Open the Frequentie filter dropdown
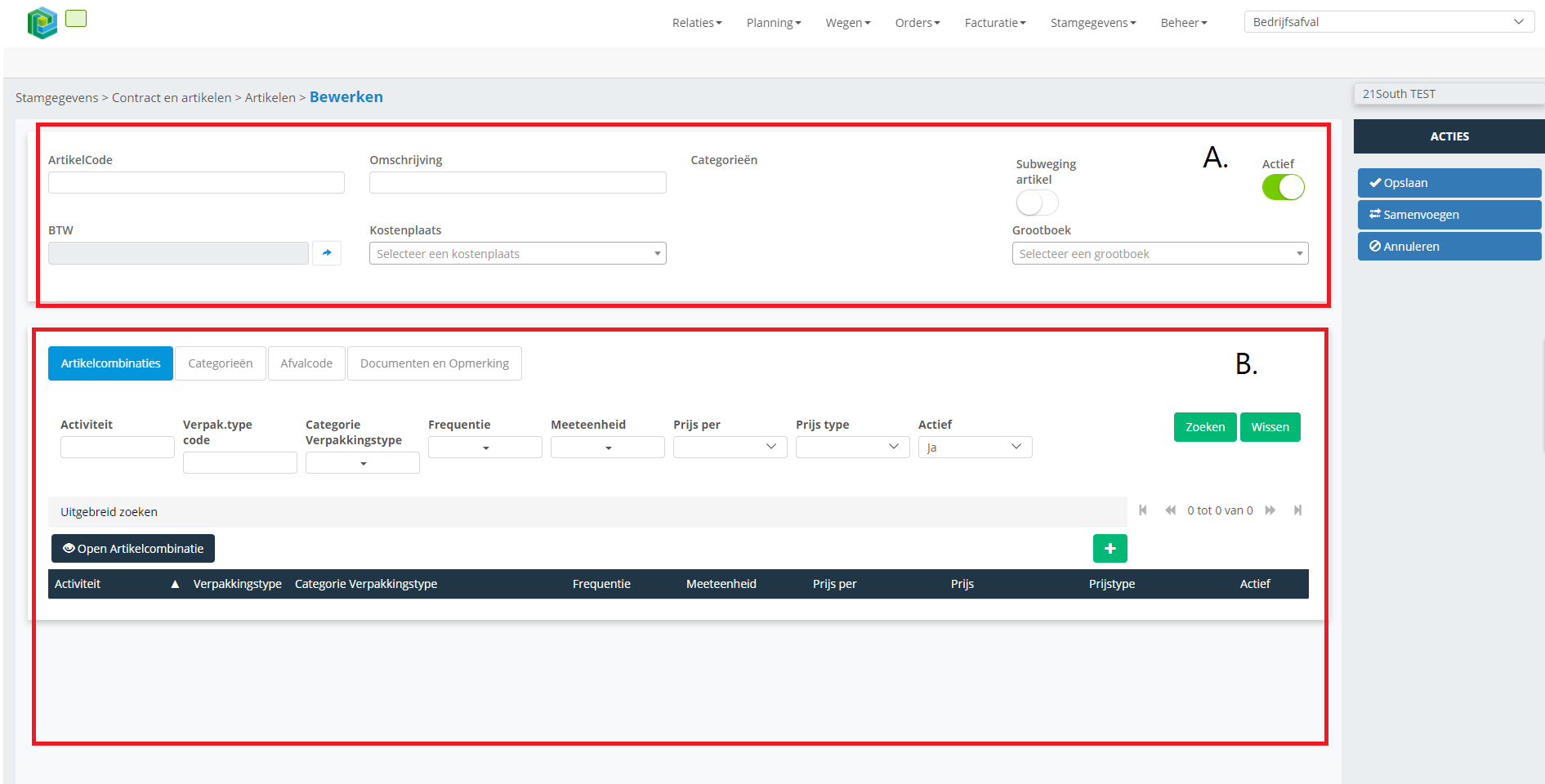Image resolution: width=1545 pixels, height=784 pixels. point(484,448)
